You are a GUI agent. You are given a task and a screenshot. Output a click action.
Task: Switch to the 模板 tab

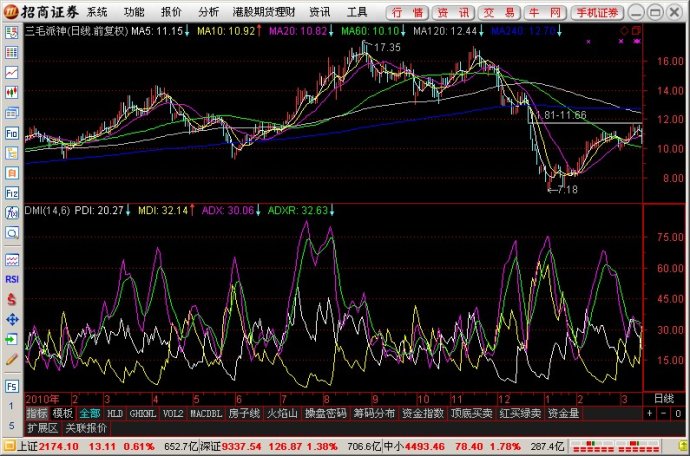click(62, 413)
